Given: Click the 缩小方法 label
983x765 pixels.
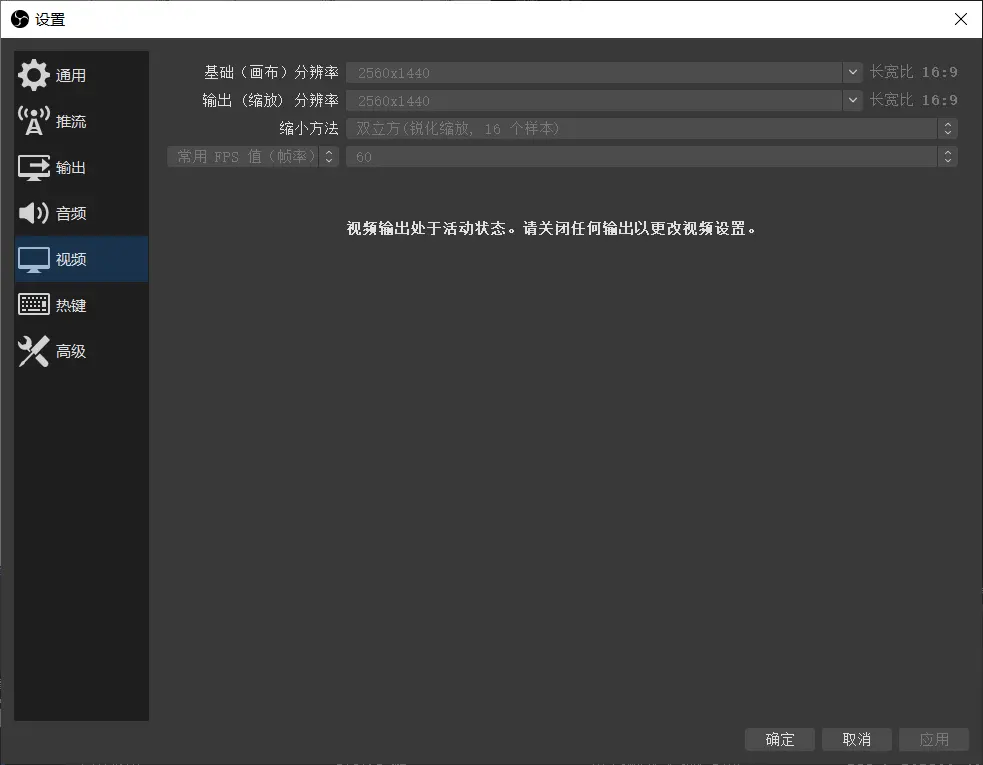Looking at the screenshot, I should coord(309,129).
